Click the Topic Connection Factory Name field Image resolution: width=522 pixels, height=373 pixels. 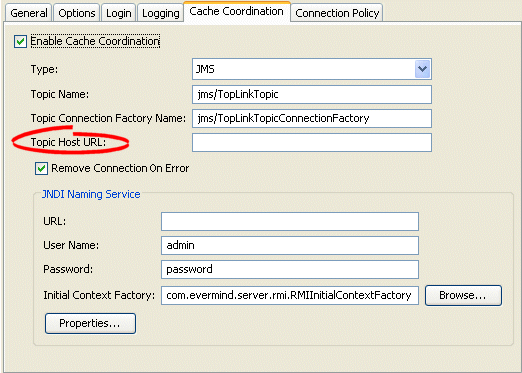(312, 118)
